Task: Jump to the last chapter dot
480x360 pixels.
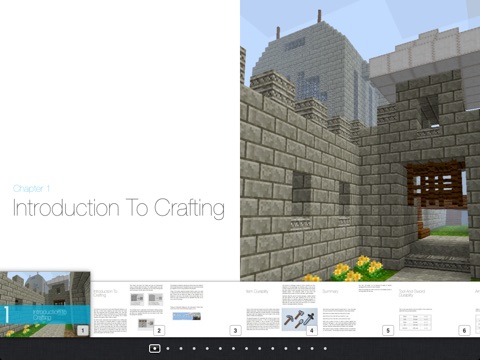Action: tap(325, 349)
